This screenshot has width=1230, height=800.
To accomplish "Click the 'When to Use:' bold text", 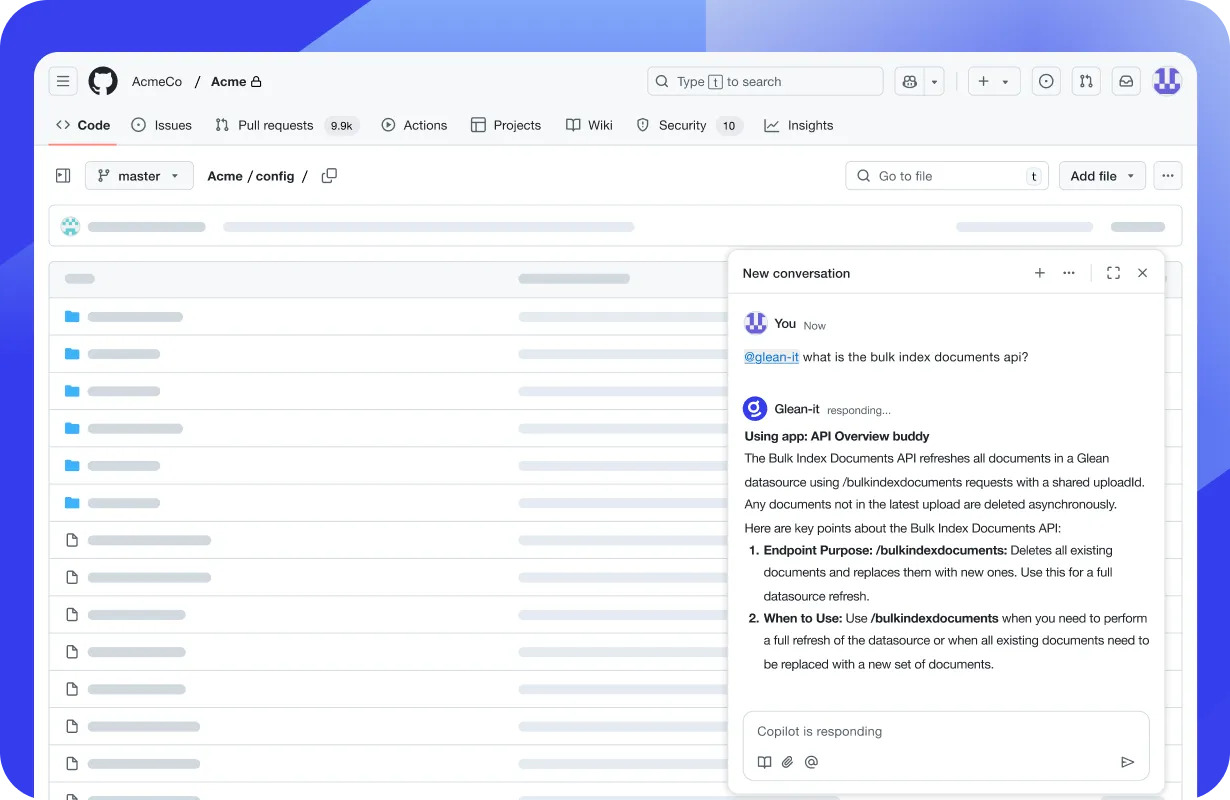I will coord(802,618).
